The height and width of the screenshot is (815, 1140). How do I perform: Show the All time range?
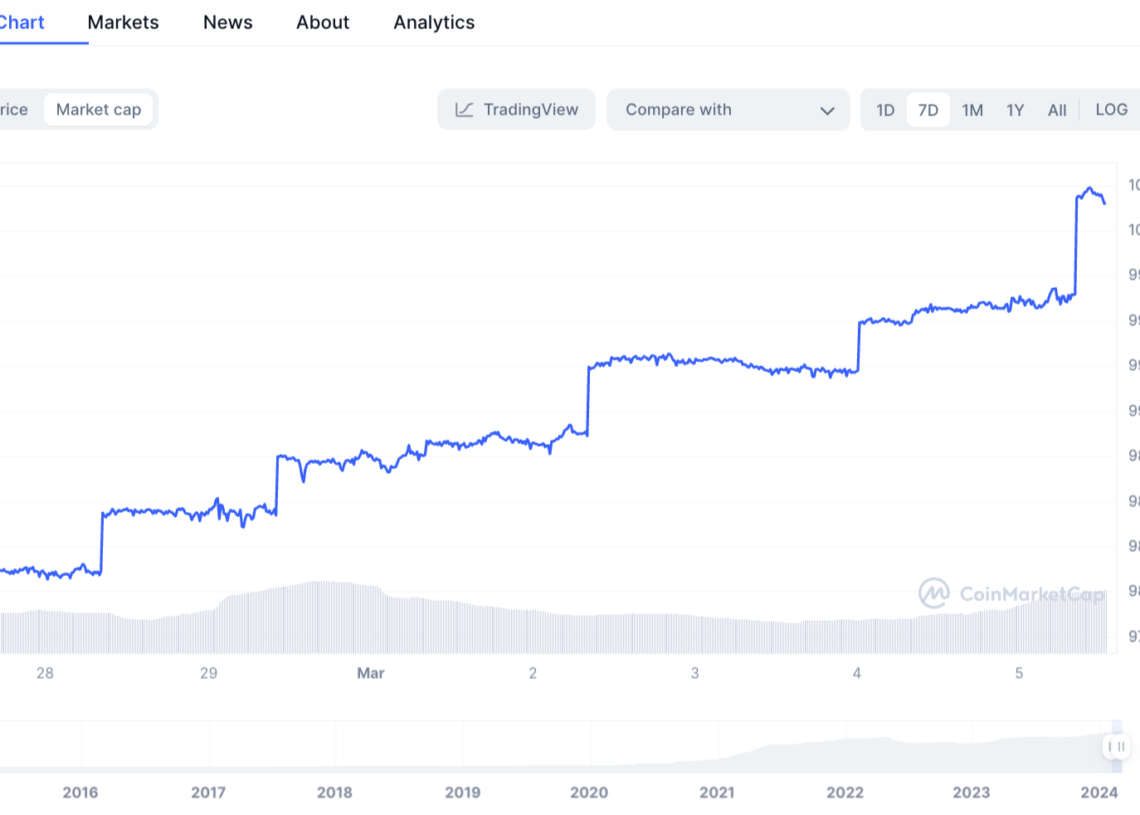[x=1057, y=110]
